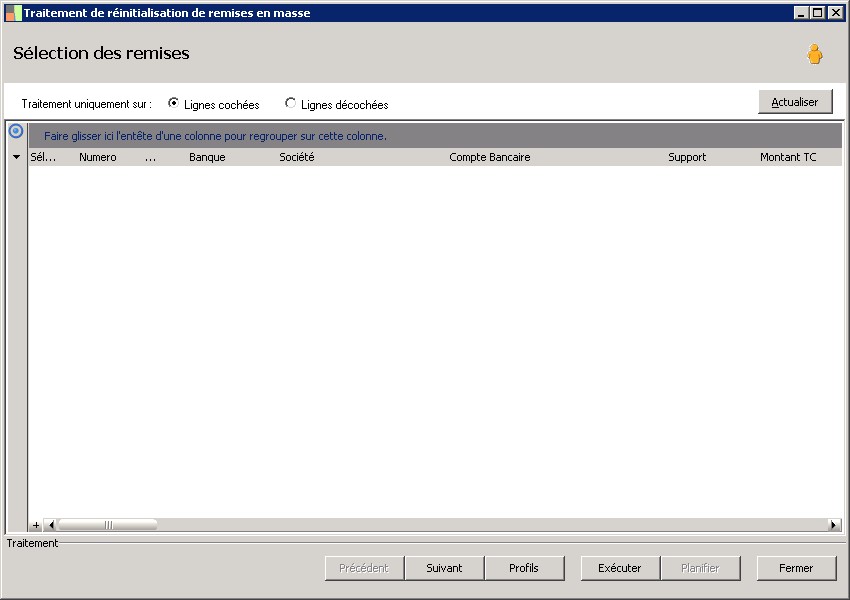Image resolution: width=850 pixels, height=600 pixels.
Task: Click the orange user figure icon
Action: (814, 54)
